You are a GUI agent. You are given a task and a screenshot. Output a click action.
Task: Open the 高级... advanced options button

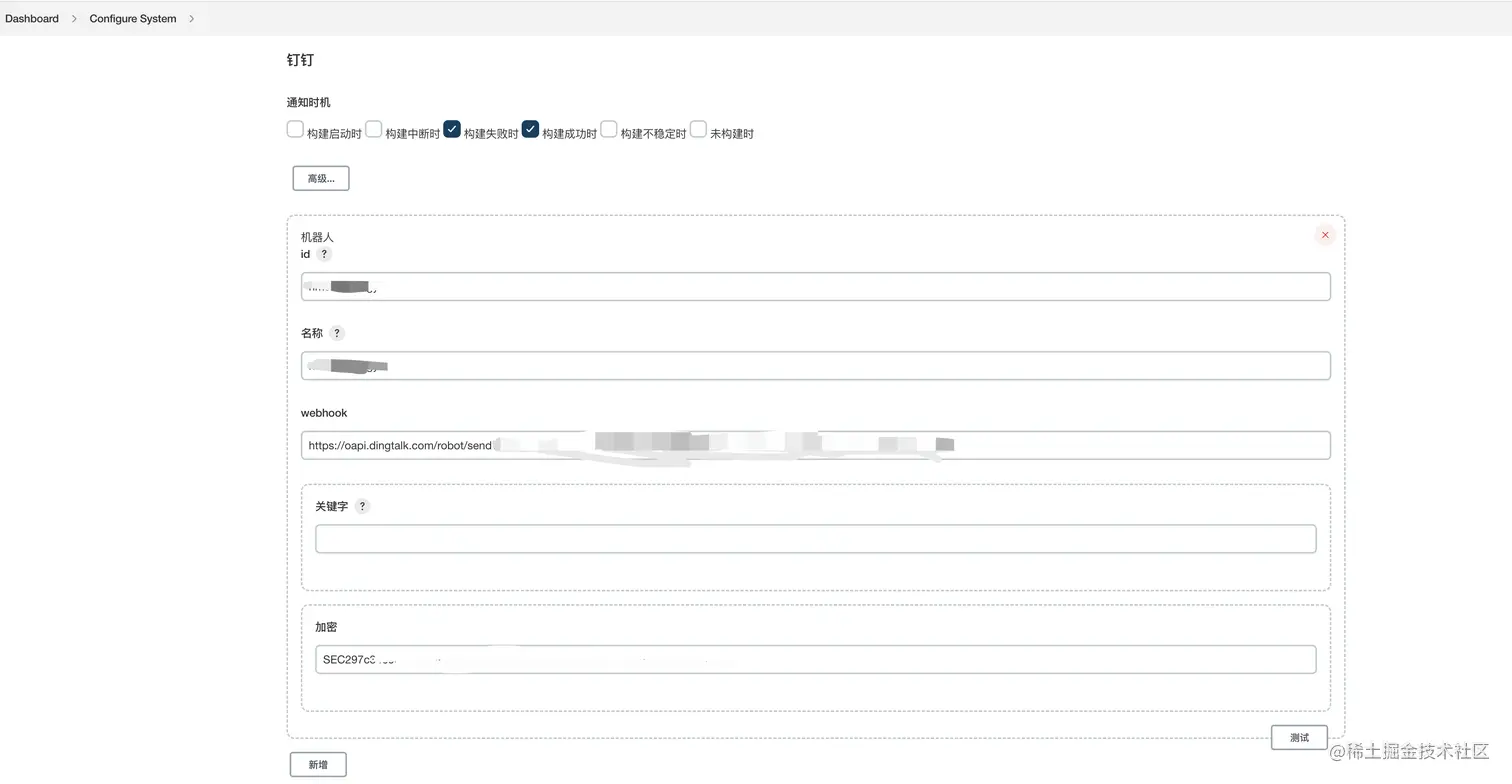pyautogui.click(x=321, y=178)
